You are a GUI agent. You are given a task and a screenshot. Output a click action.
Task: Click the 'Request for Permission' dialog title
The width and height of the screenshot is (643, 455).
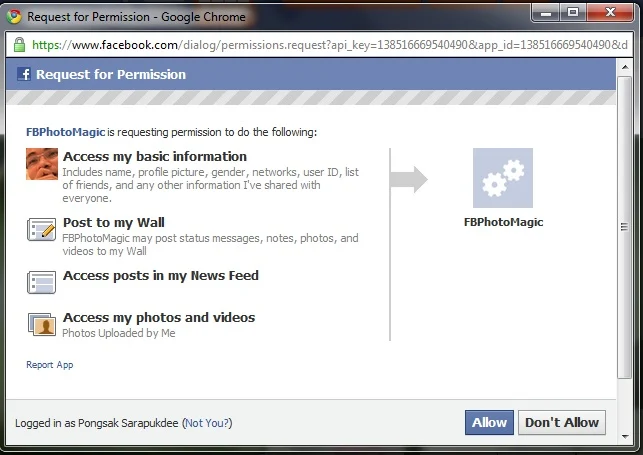click(x=111, y=75)
